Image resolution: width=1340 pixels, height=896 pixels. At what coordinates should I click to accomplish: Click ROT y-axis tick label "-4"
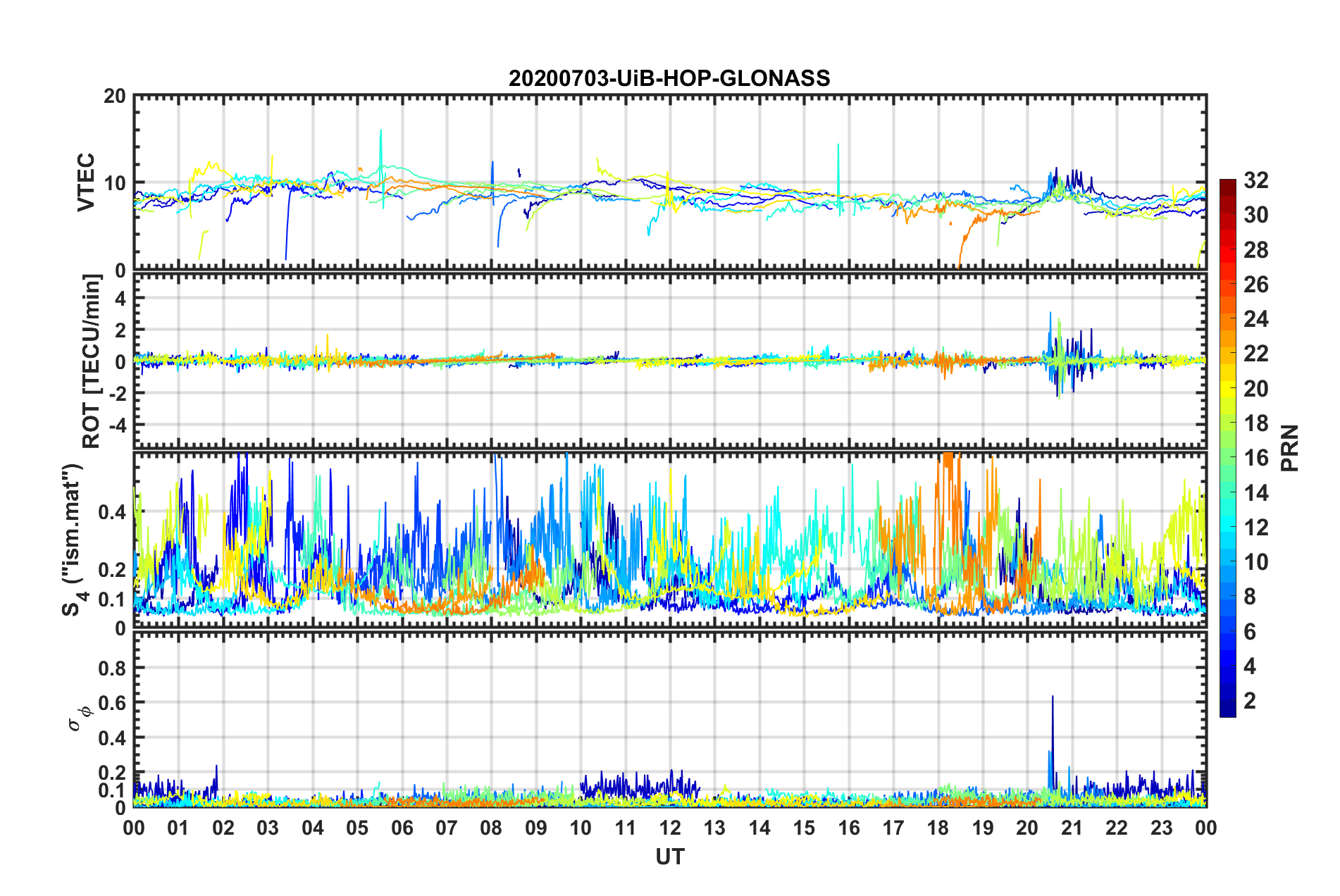coord(116,425)
